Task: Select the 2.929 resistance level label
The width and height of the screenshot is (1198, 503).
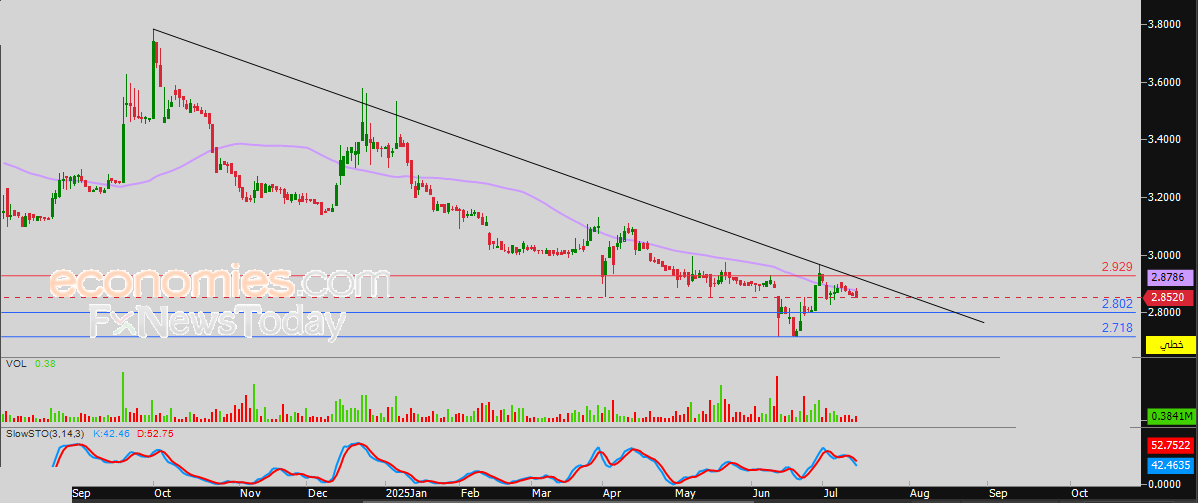Action: [x=1116, y=267]
